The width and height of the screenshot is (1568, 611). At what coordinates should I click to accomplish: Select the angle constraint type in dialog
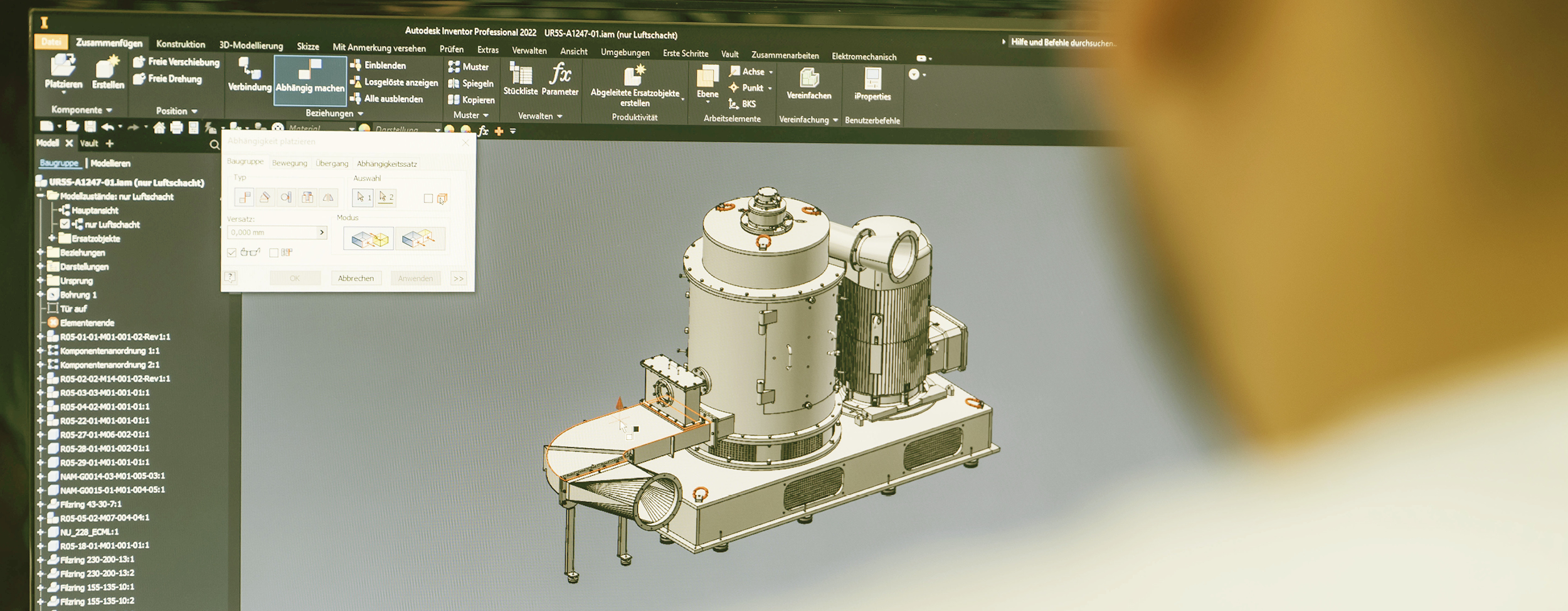click(265, 198)
